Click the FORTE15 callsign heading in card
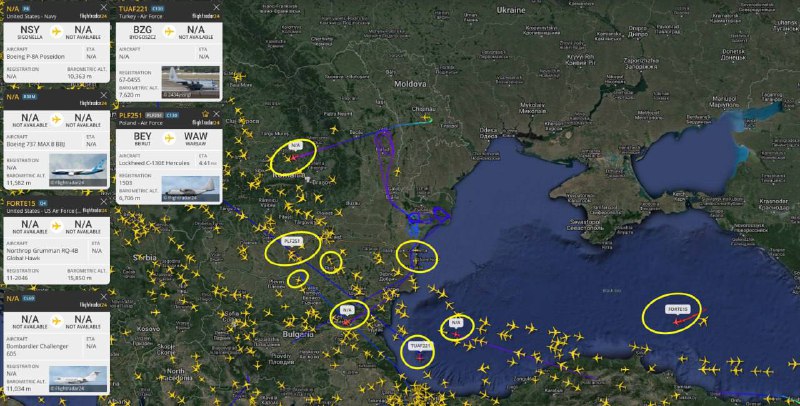The image size is (800, 406). click(x=21, y=203)
